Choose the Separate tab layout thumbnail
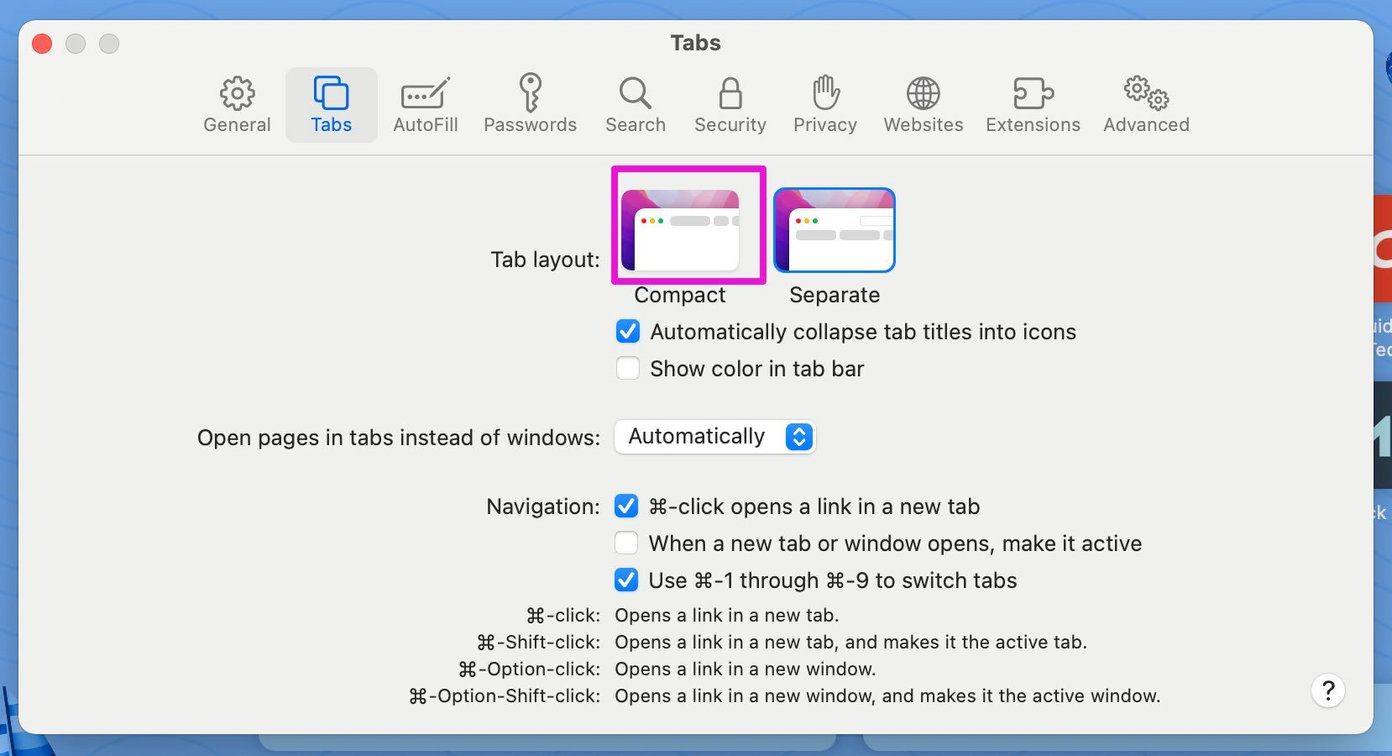This screenshot has height=756, width=1392. [834, 231]
